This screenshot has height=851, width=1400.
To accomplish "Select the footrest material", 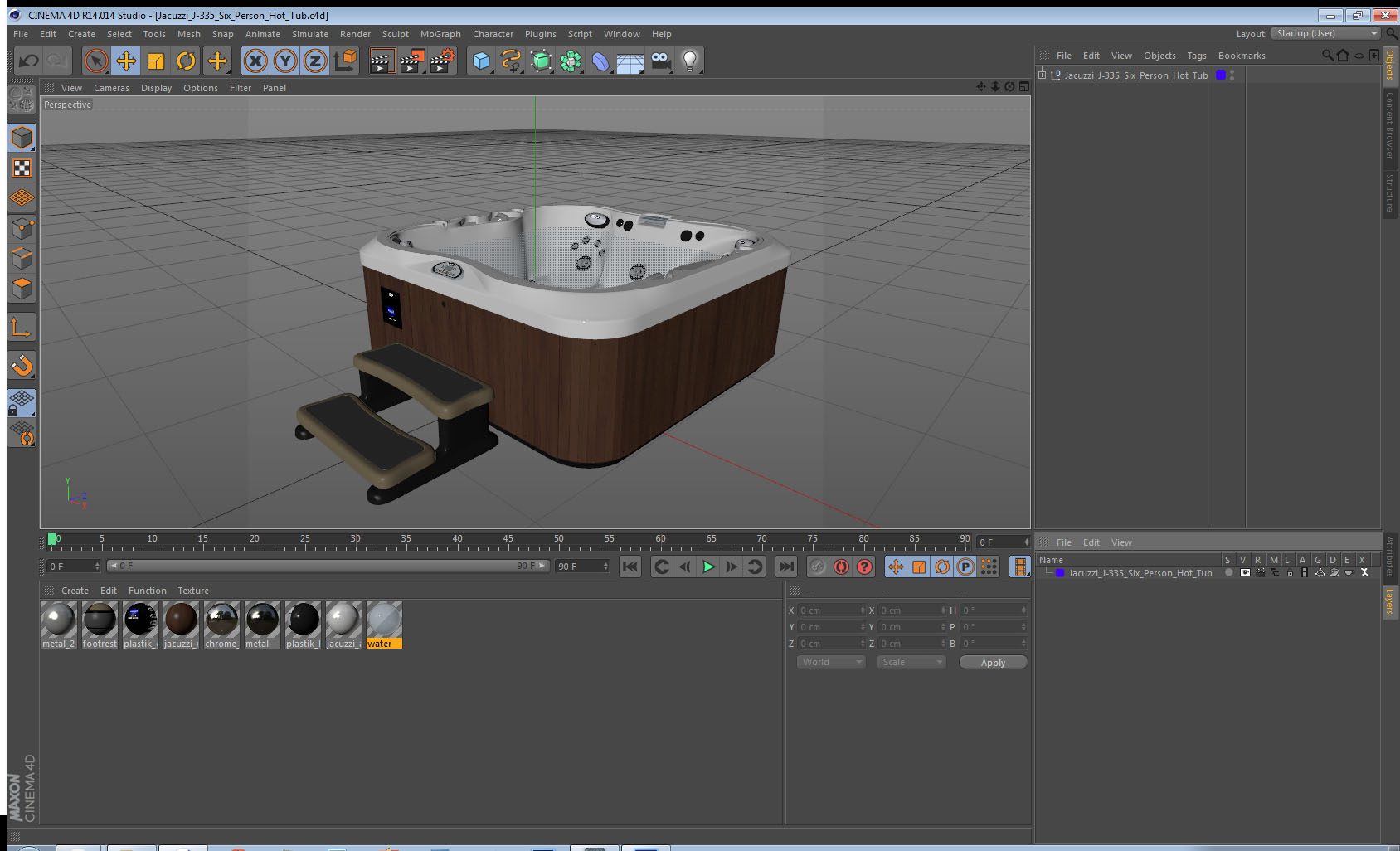I will [100, 625].
